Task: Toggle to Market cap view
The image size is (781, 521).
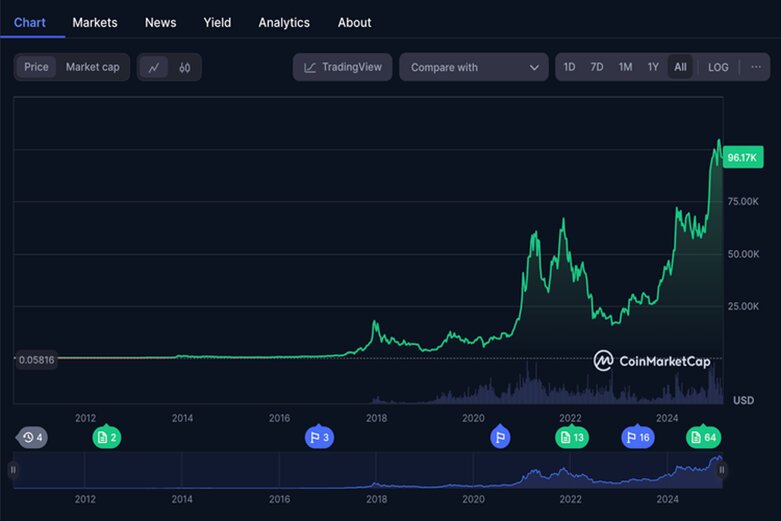Action: point(92,67)
